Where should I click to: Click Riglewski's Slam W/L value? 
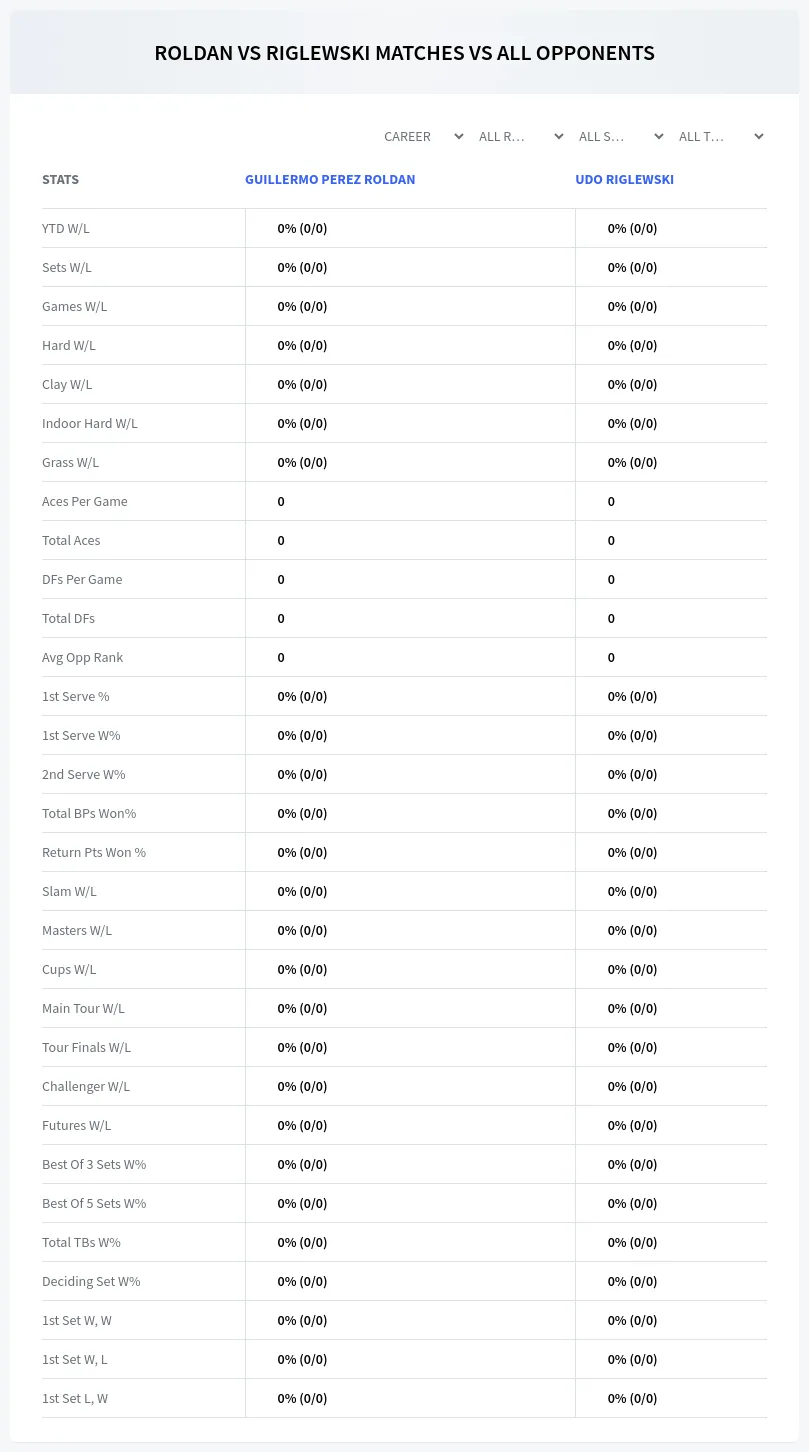tap(632, 891)
